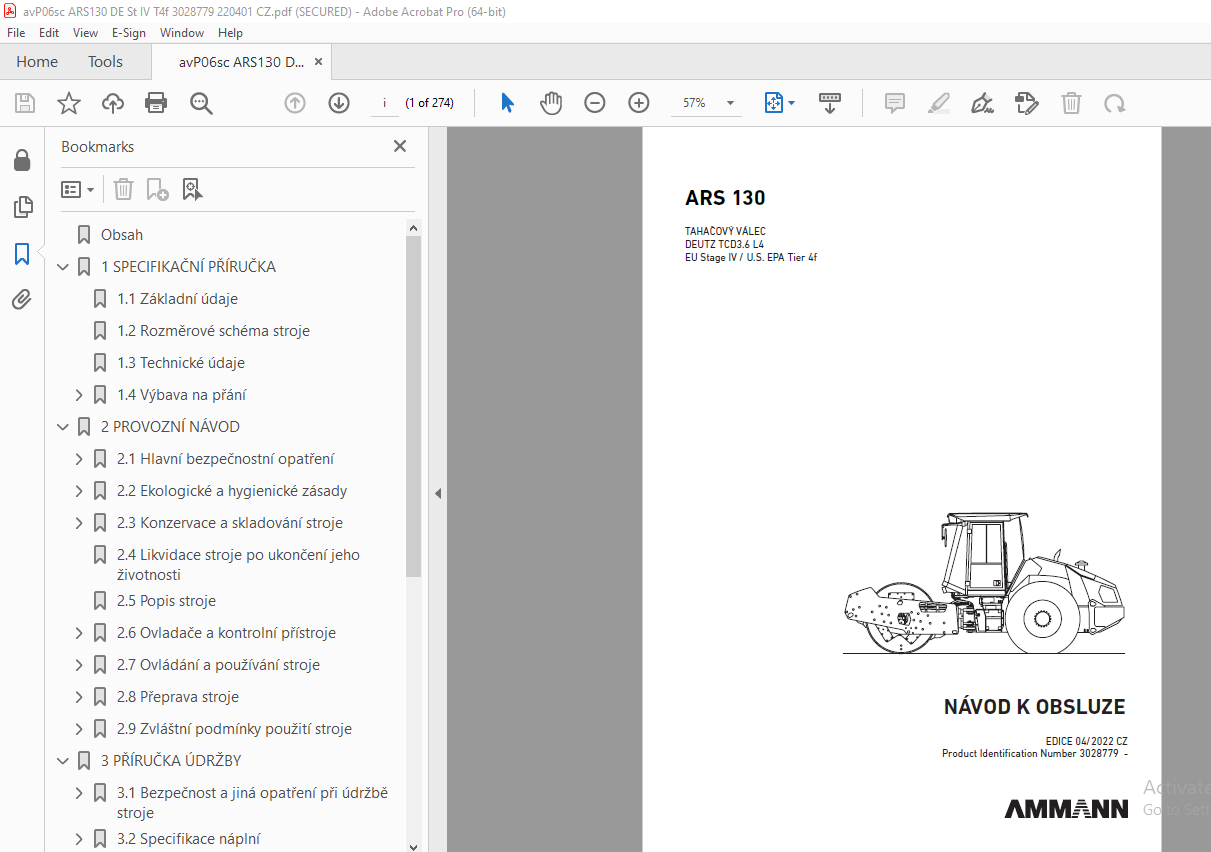The image size is (1211, 852).
Task: Toggle the Bookmarks sidebar panel icon
Action: tap(22, 254)
